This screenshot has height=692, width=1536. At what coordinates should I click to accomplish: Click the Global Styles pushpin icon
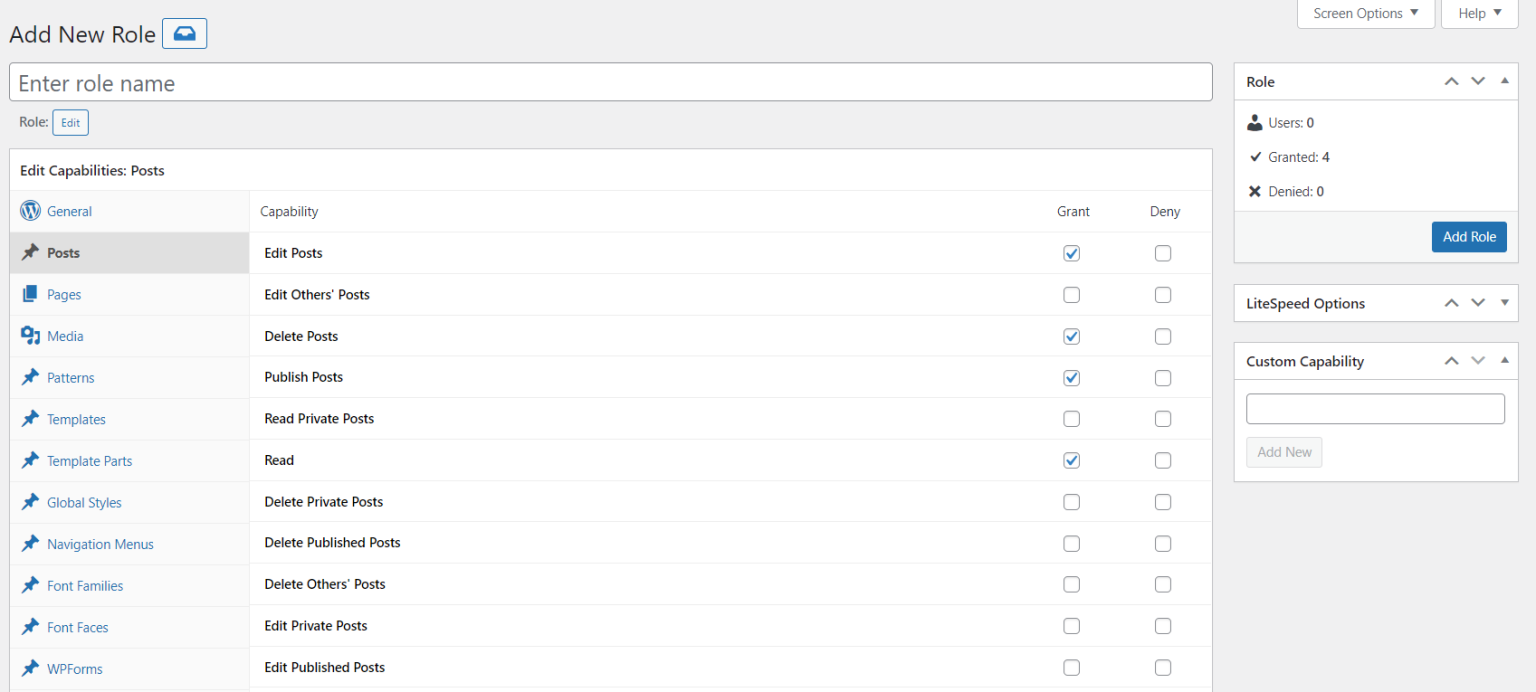29,502
